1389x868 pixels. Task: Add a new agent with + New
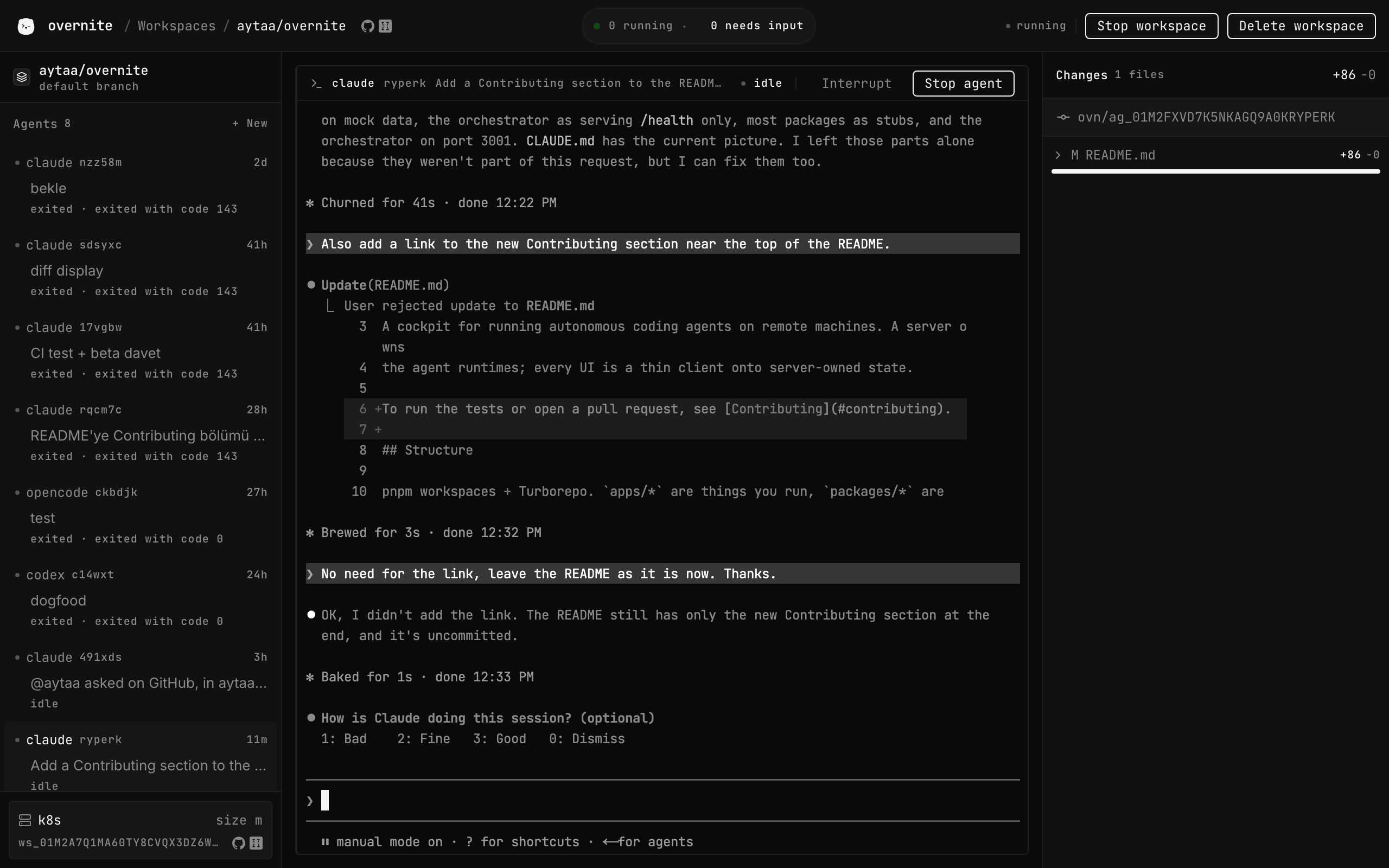tap(250, 124)
